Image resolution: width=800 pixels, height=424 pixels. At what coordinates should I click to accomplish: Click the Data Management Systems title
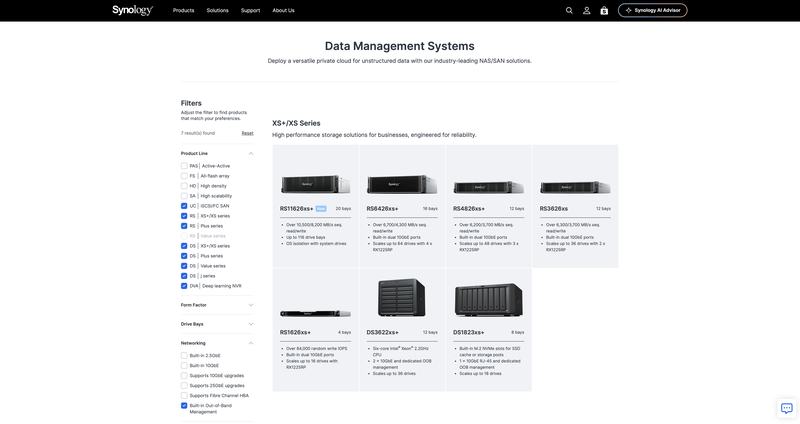pos(399,46)
